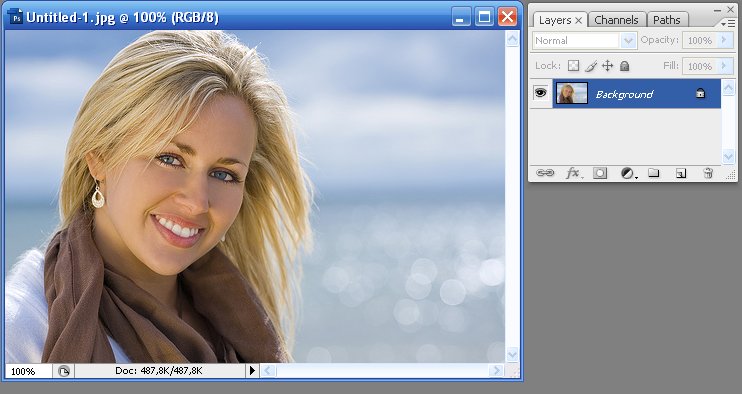Click the Fill value field
This screenshot has height=394, width=742.
point(699,66)
